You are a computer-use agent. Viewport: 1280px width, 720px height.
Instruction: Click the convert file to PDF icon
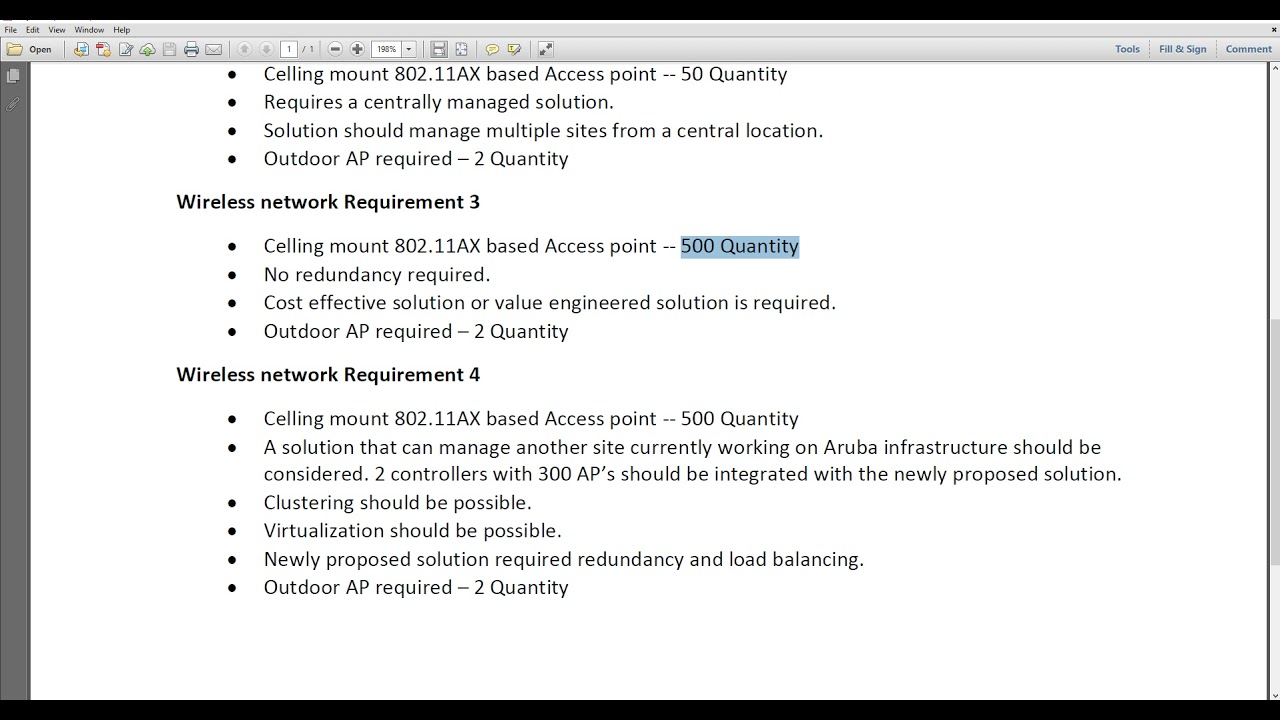pyautogui.click(x=81, y=49)
